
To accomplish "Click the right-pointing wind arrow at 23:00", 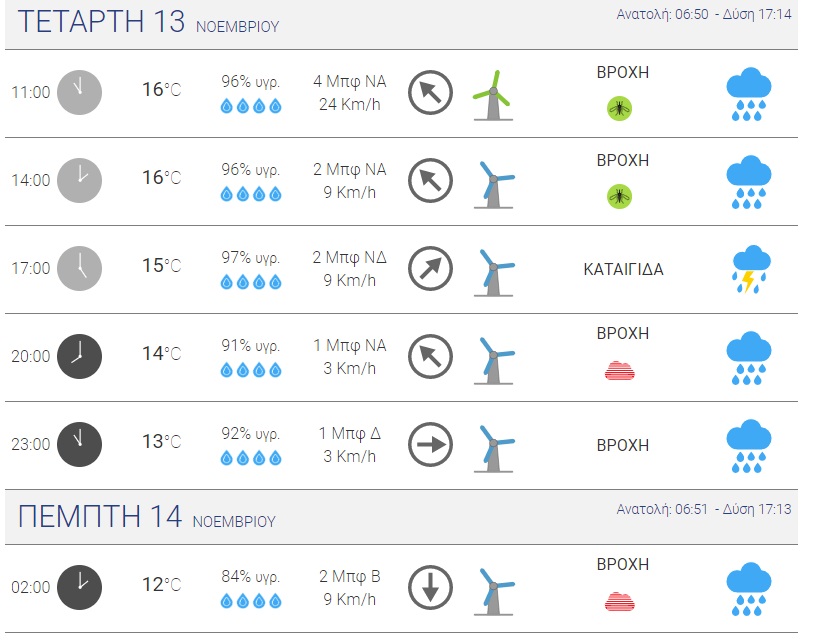I will [431, 445].
